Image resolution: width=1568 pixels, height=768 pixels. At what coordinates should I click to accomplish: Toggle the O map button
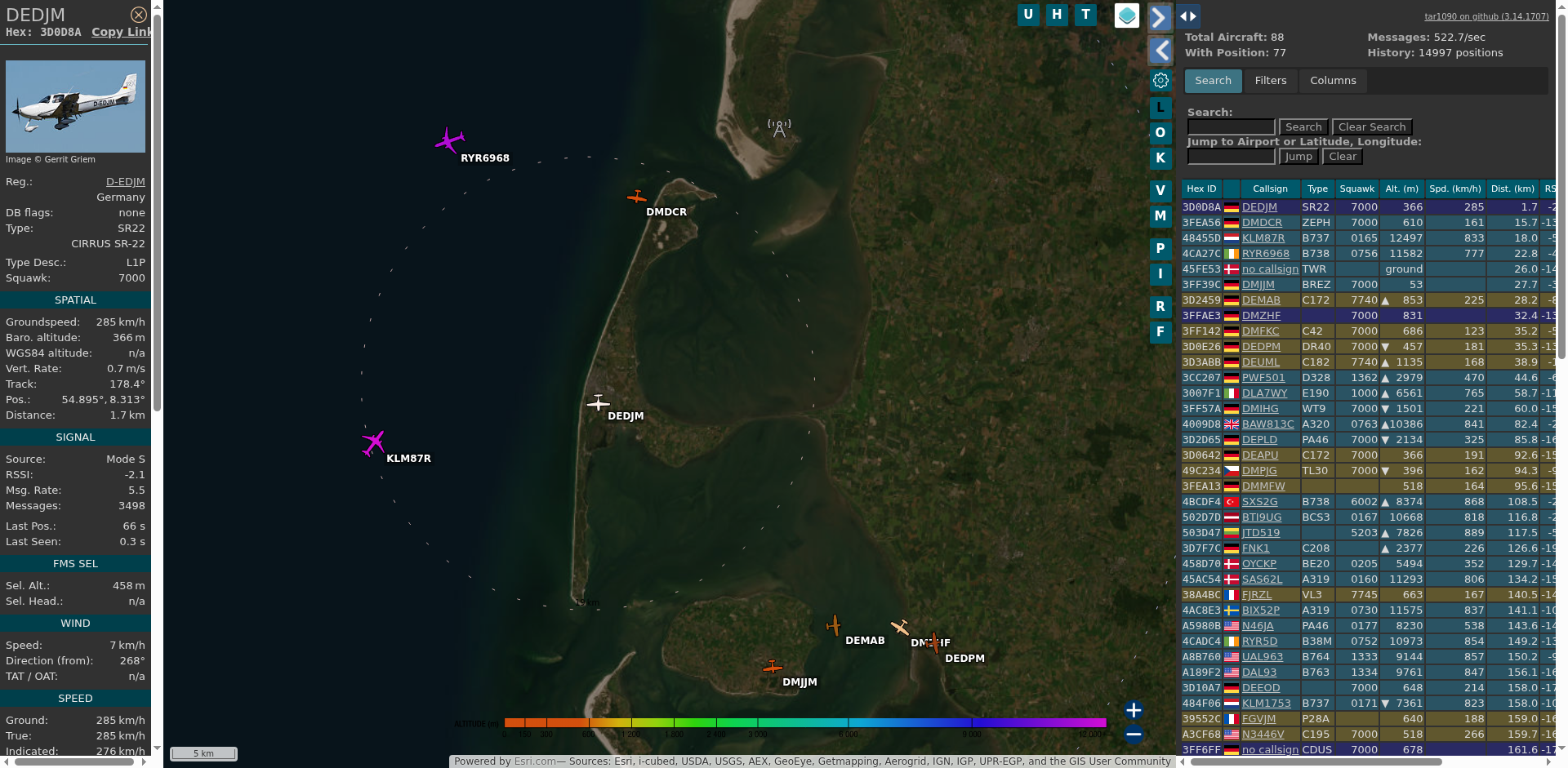click(1160, 133)
